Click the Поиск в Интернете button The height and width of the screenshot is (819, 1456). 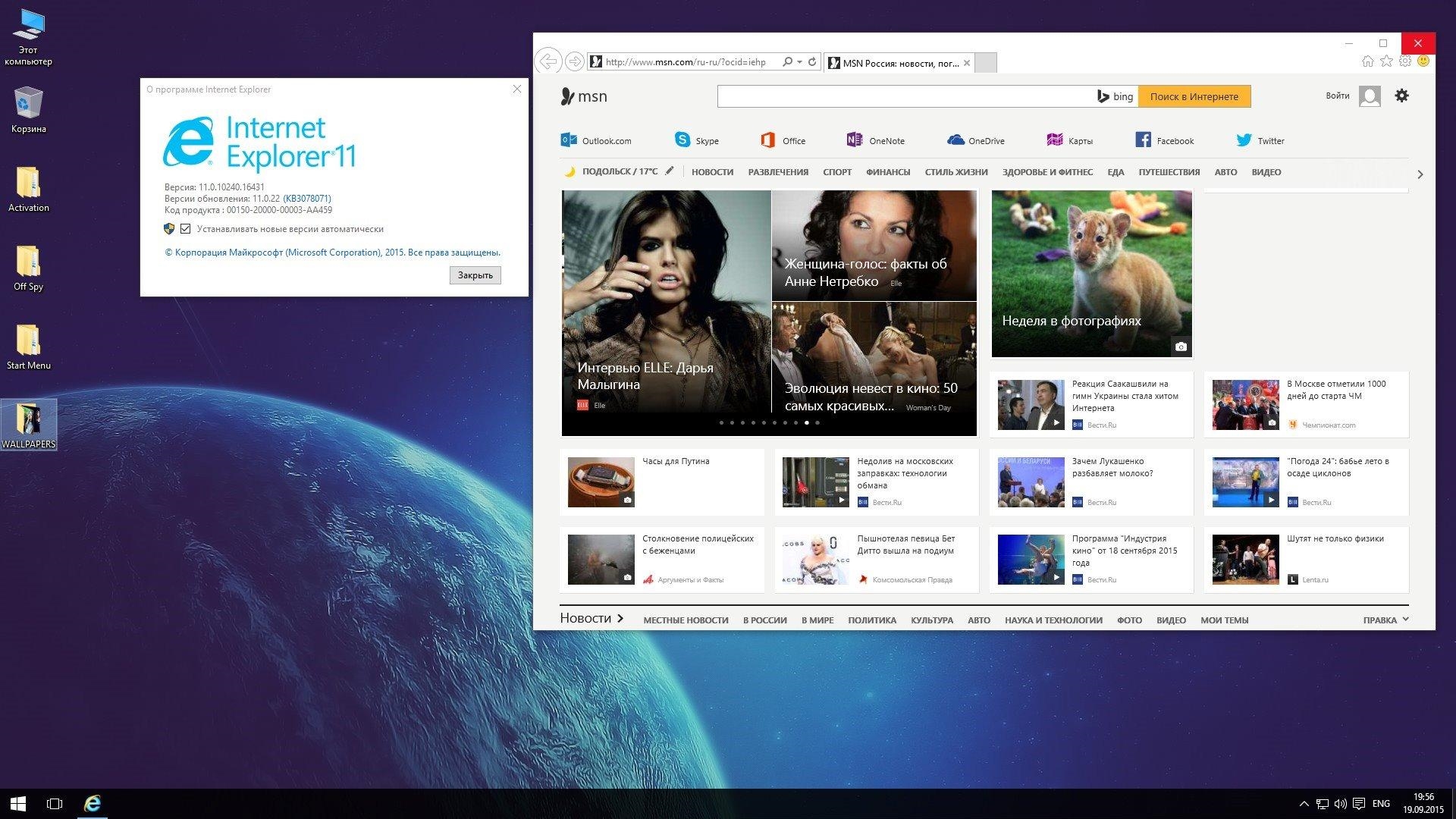(x=1194, y=96)
